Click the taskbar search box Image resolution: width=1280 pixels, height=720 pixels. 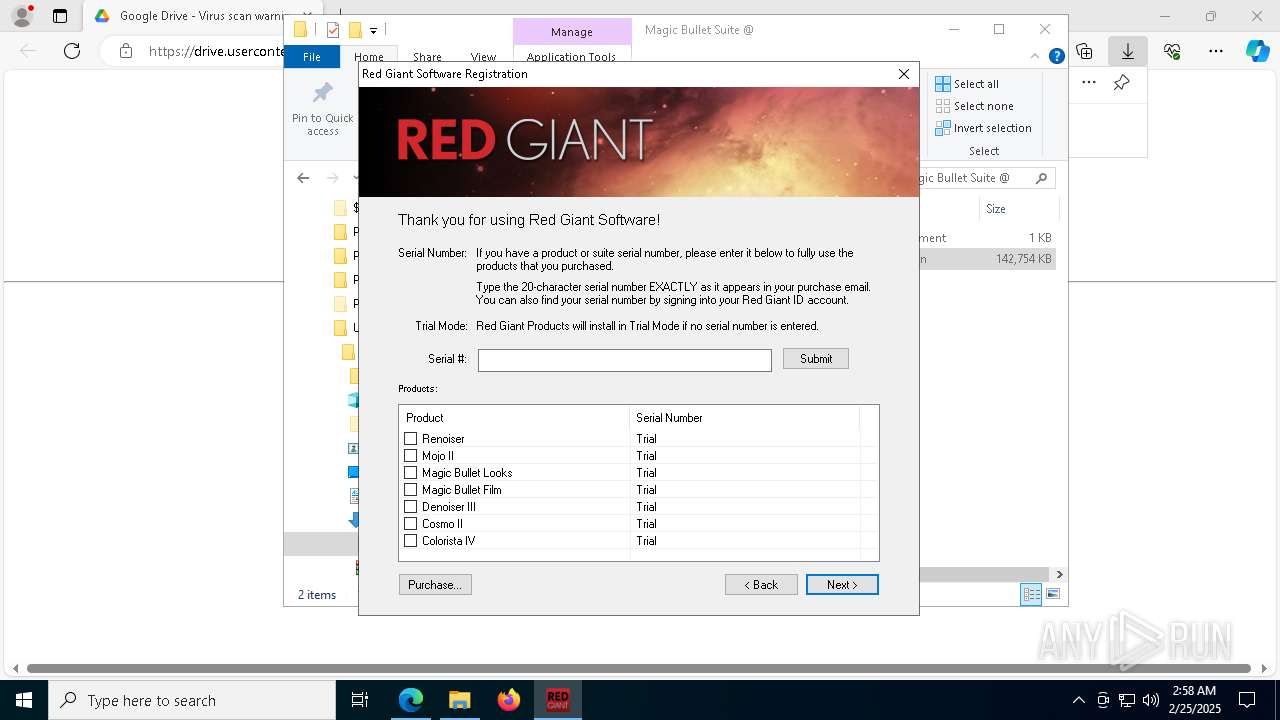(x=192, y=701)
